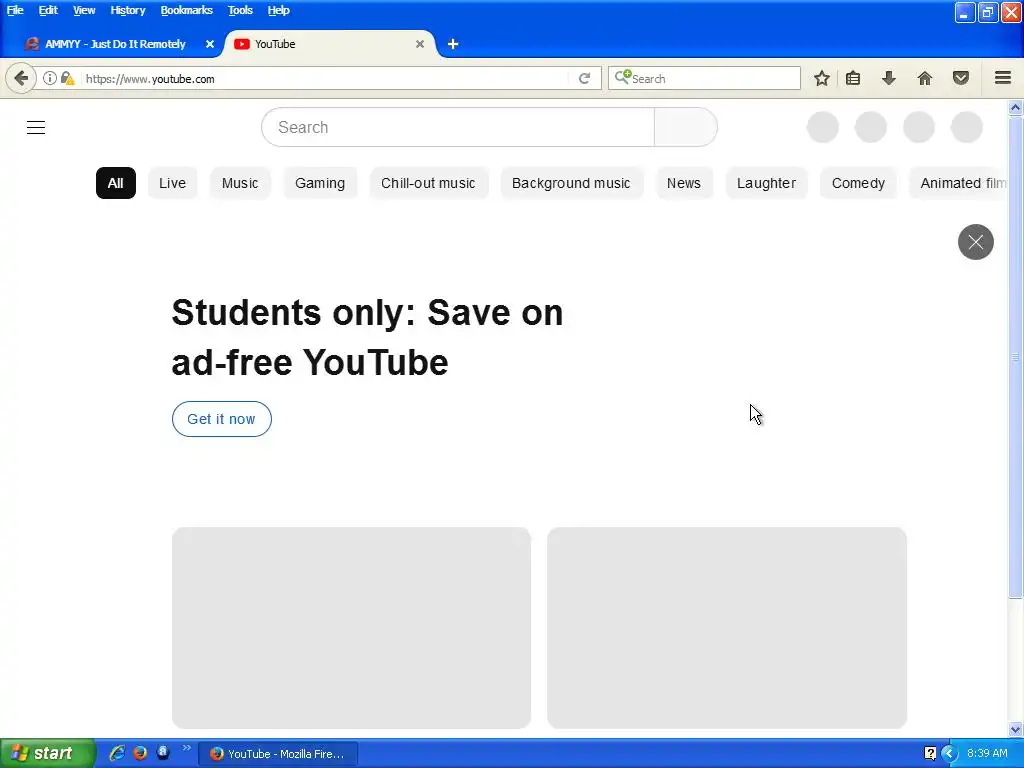Focus the YouTube Search field
This screenshot has height=768, width=1024.
coord(458,127)
